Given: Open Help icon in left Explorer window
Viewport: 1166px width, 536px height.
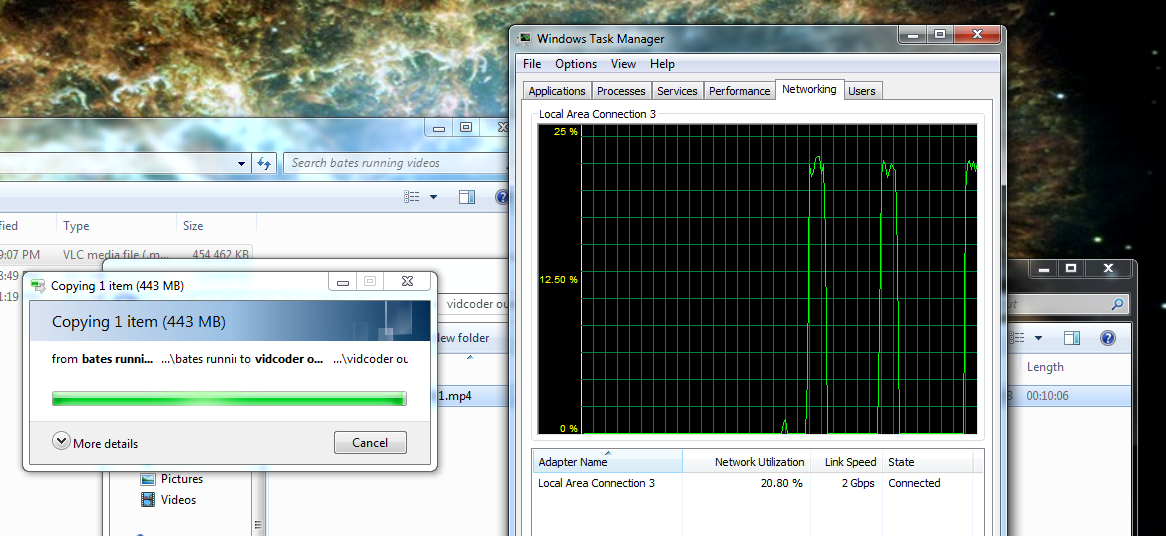Looking at the screenshot, I should [x=503, y=197].
